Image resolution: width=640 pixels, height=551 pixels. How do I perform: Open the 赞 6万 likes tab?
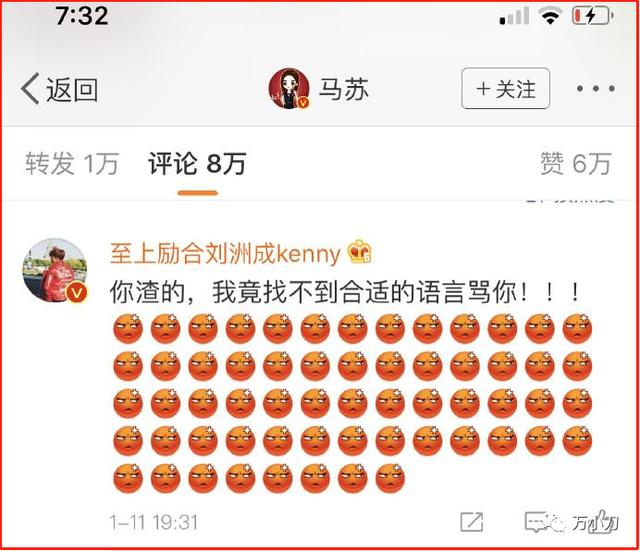[576, 163]
